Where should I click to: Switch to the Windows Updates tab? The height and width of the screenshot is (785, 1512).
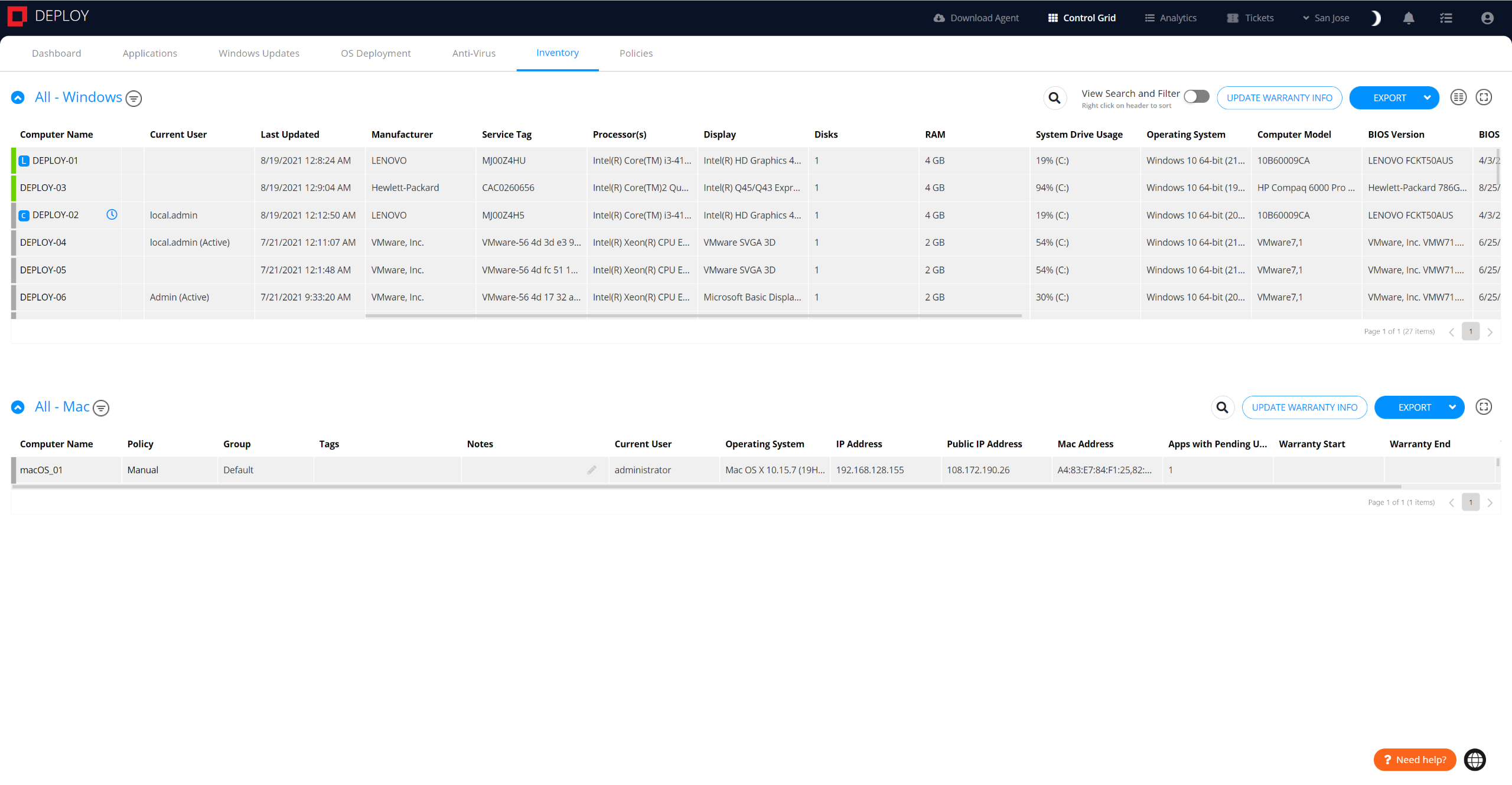pos(259,53)
